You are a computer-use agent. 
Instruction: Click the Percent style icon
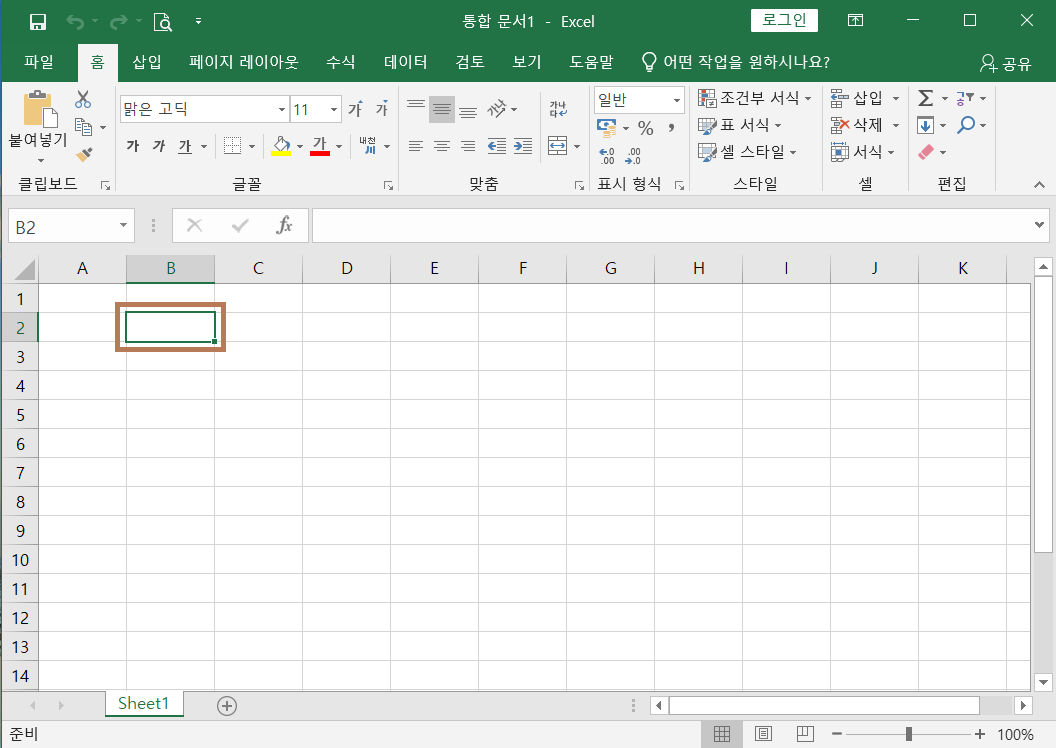[645, 128]
